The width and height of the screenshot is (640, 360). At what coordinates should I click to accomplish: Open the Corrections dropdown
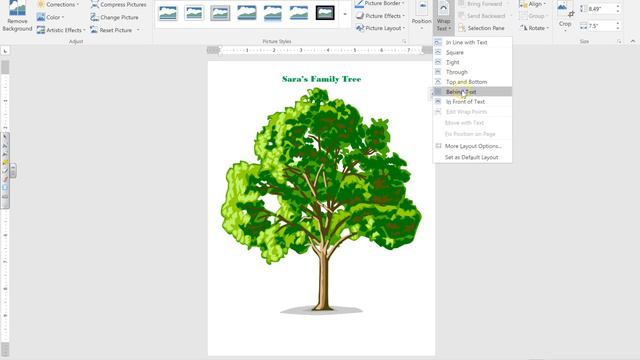point(58,4)
